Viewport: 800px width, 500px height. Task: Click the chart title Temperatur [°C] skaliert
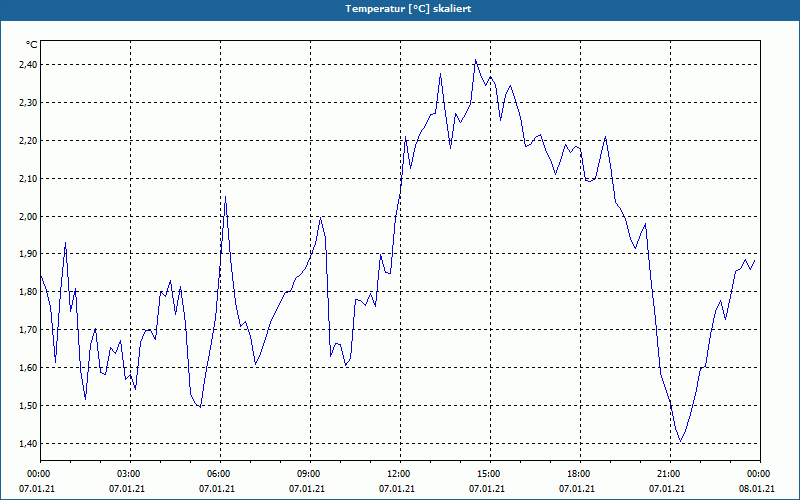tap(408, 9)
